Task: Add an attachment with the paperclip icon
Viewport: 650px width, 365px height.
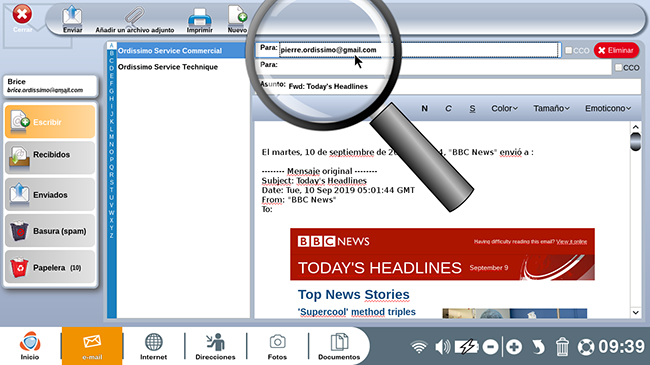Action: point(135,19)
